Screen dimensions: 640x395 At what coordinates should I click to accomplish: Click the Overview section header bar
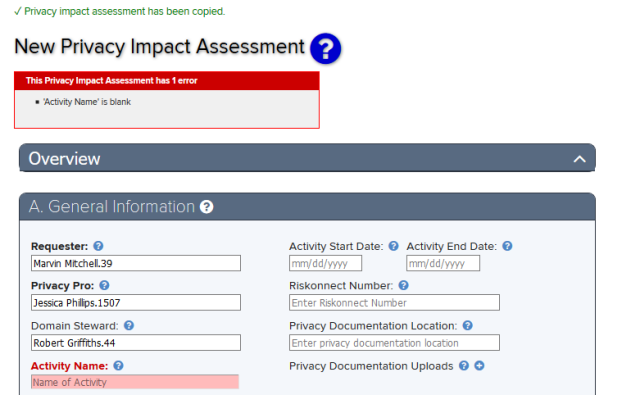click(x=307, y=158)
